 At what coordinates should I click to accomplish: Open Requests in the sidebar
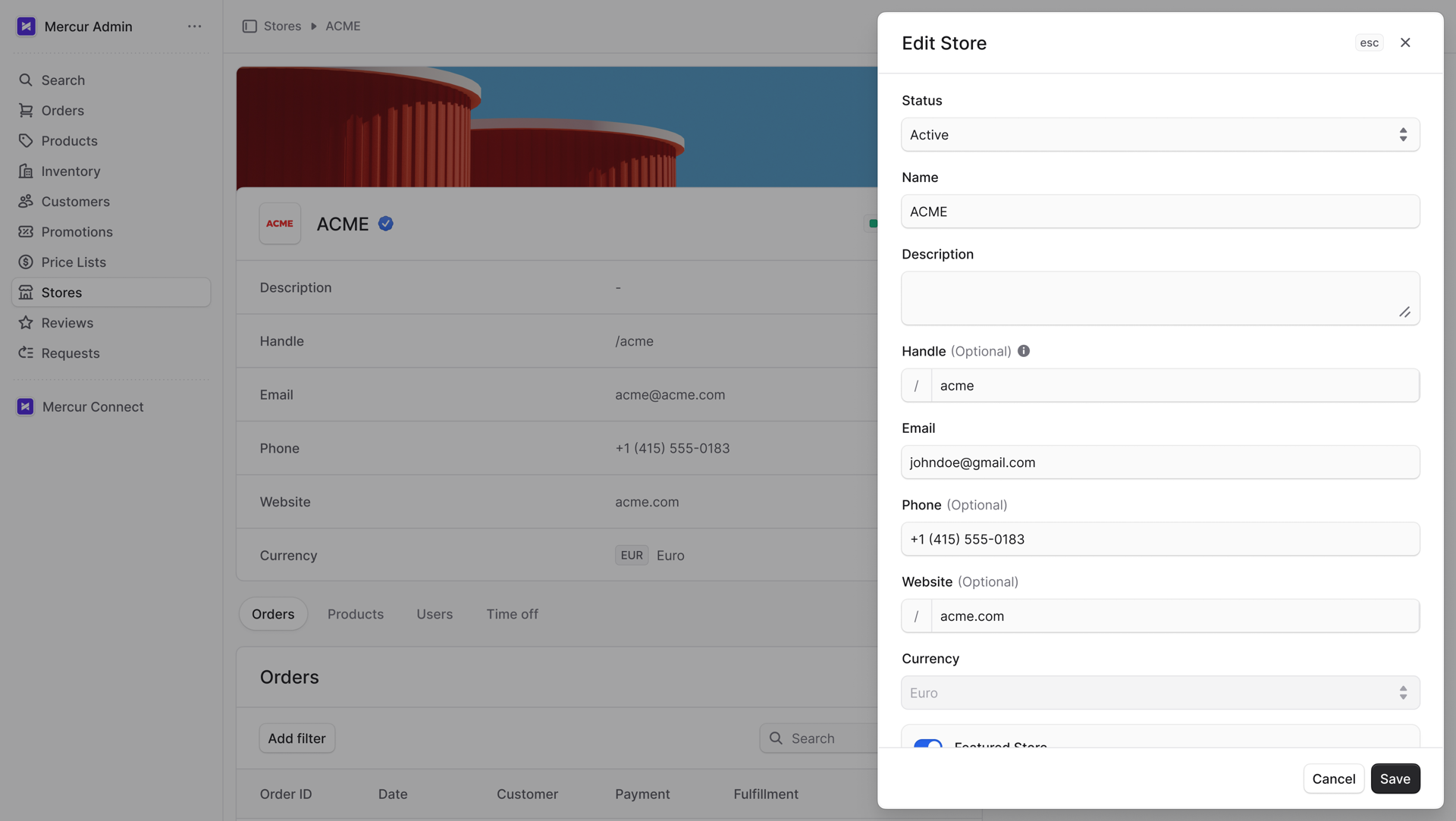tap(111, 353)
